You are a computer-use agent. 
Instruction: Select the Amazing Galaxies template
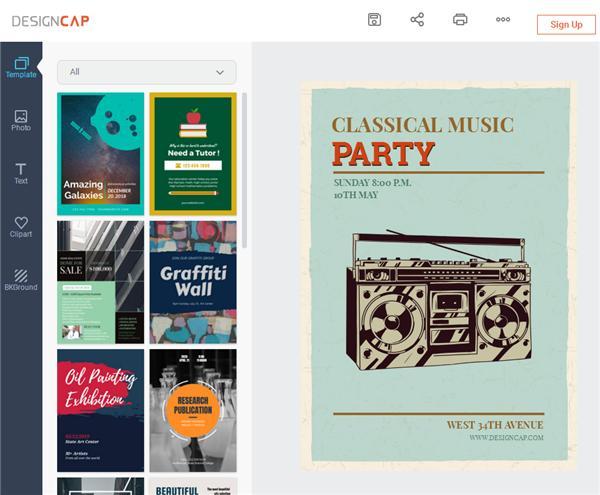click(101, 154)
